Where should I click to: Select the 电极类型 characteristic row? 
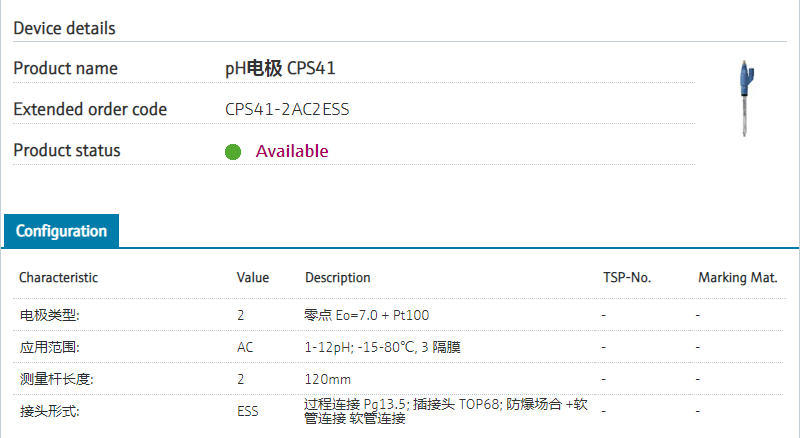50,315
